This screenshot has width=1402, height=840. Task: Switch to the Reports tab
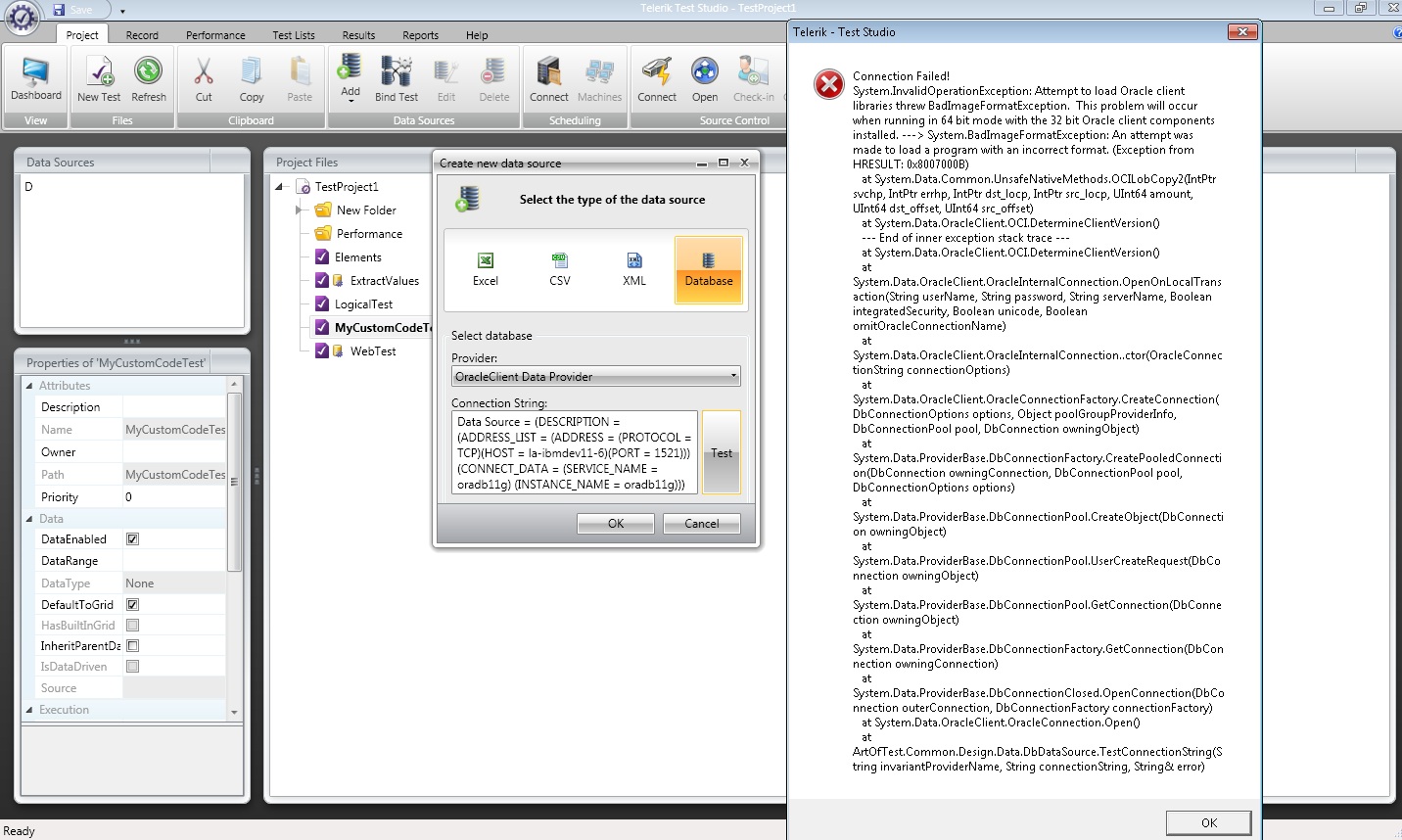point(420,35)
